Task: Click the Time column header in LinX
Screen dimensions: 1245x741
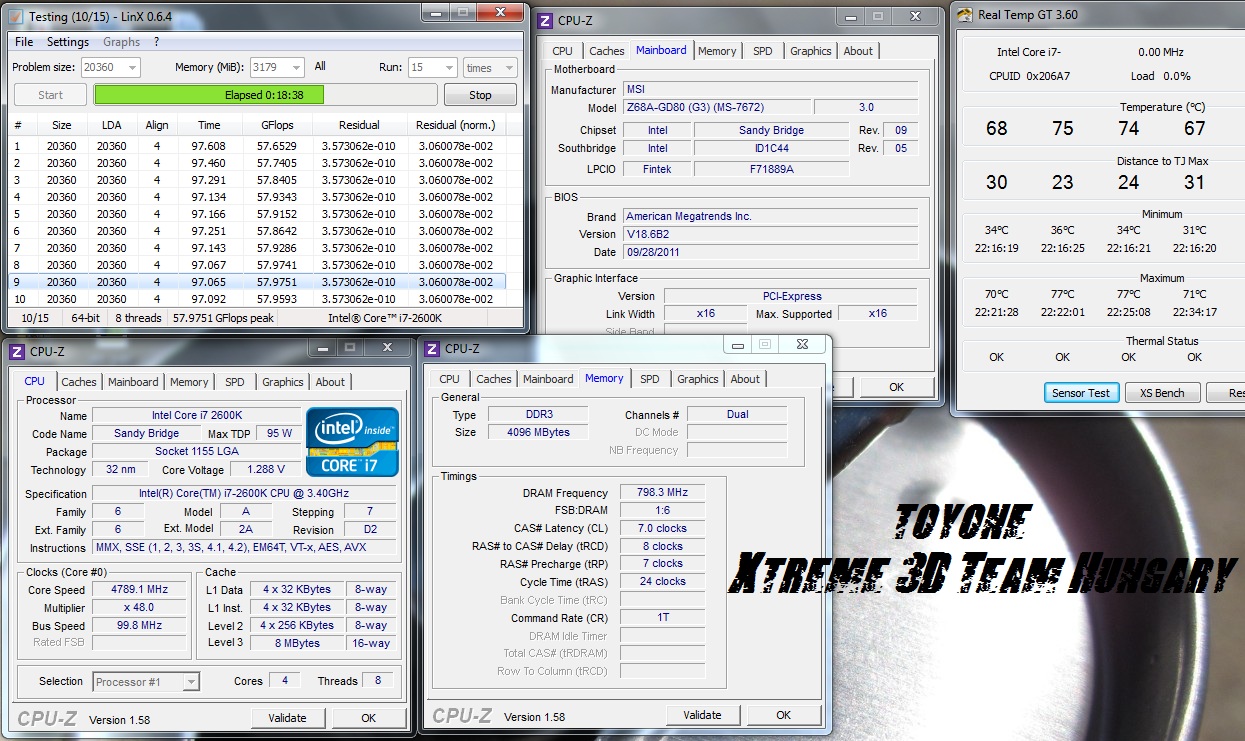Action: pos(209,125)
